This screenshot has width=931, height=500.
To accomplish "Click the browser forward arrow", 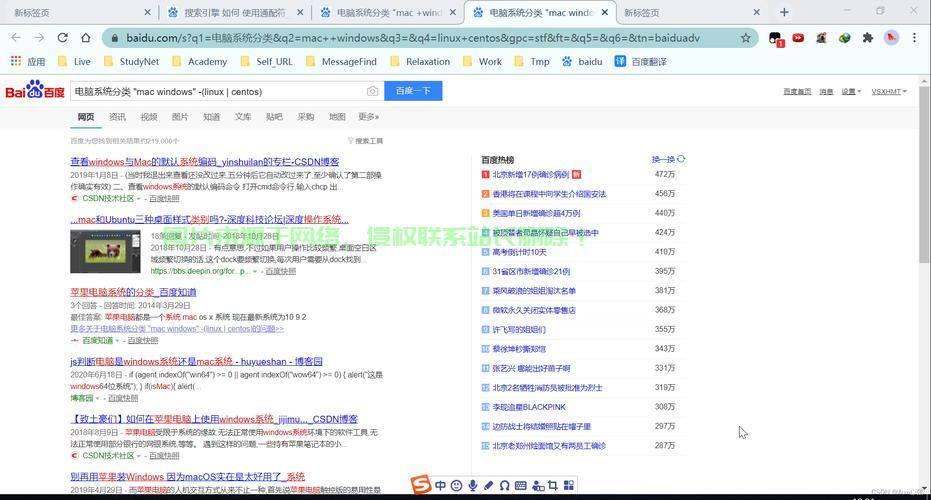I will click(x=39, y=37).
